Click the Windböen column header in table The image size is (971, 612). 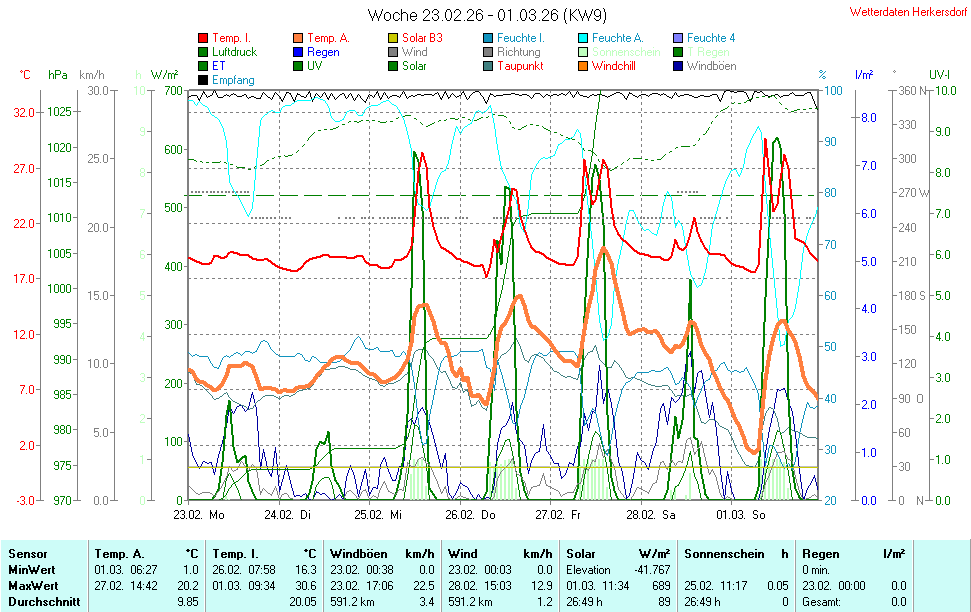(x=354, y=553)
